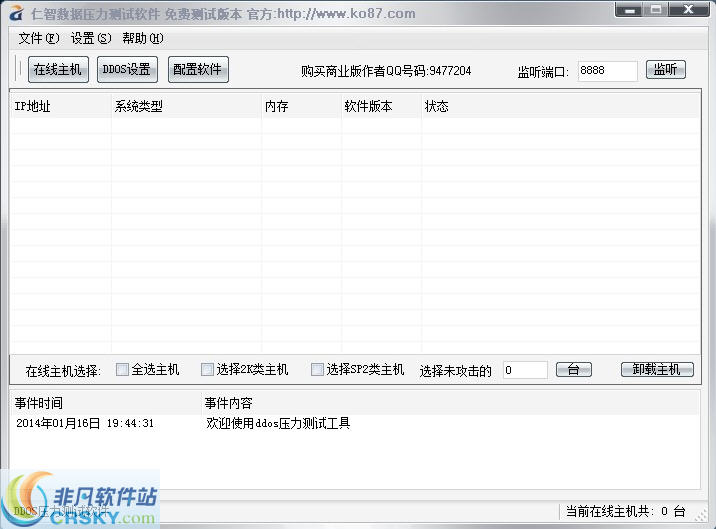The height and width of the screenshot is (529, 716).
Task: Click the 选择未攻击的 count field
Action: 525,370
